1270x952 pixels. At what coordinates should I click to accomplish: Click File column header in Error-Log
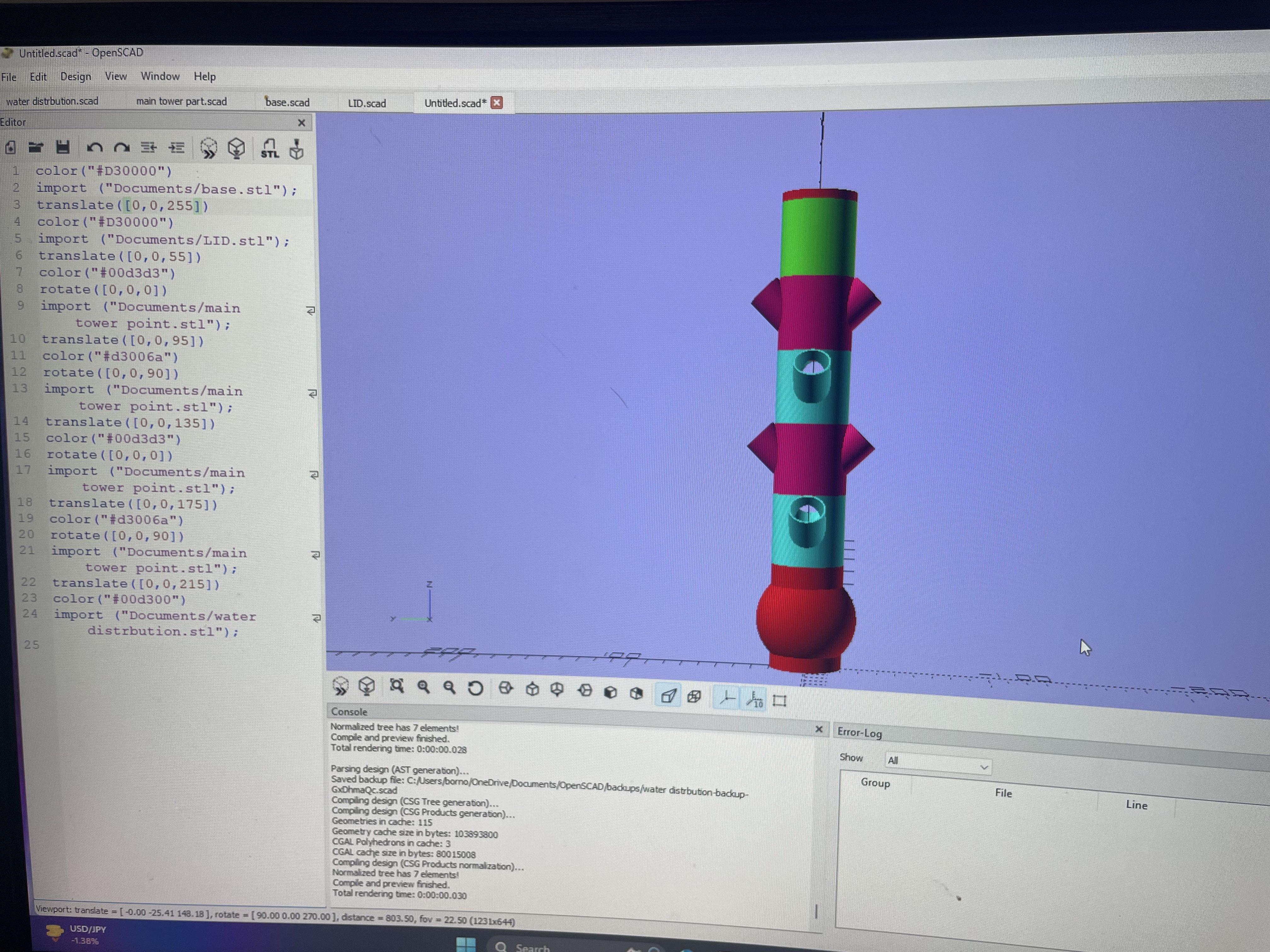(x=1003, y=792)
